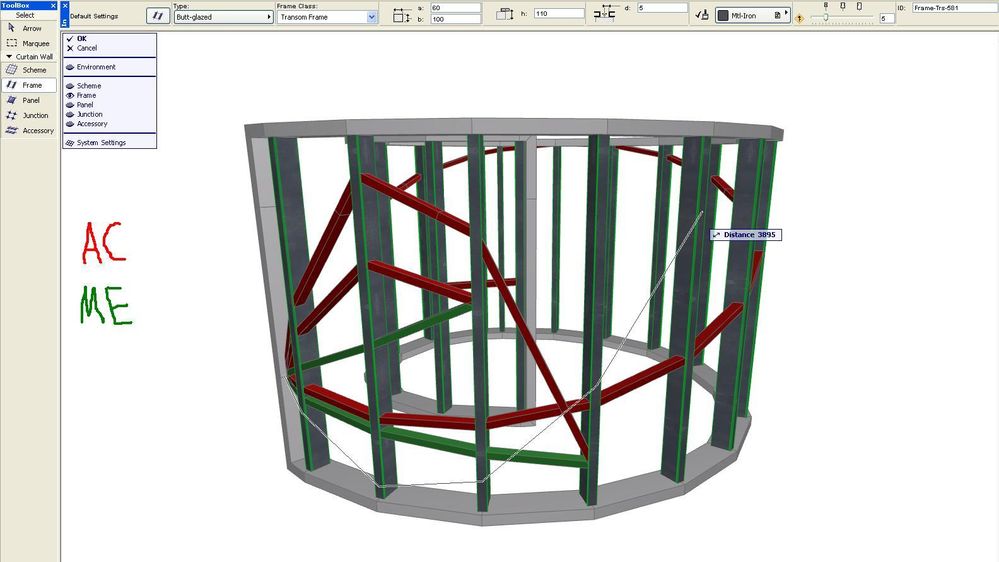Click the frame height dimension icon
This screenshot has width=999, height=562.
[x=505, y=13]
